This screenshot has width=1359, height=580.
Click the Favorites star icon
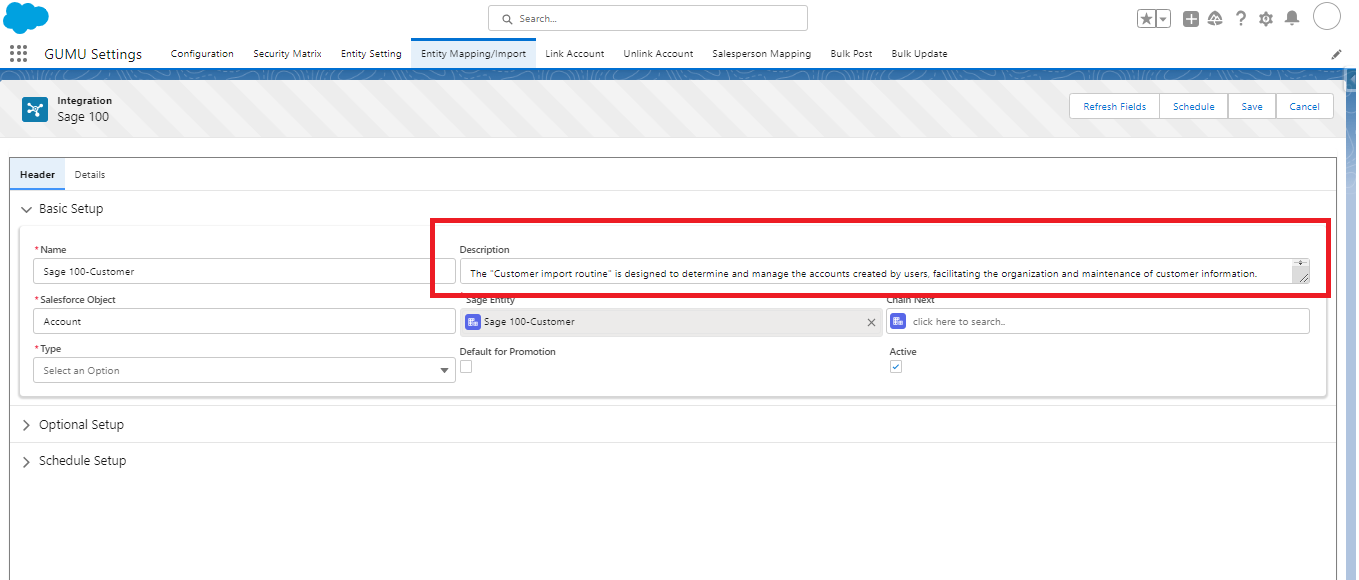[1147, 19]
